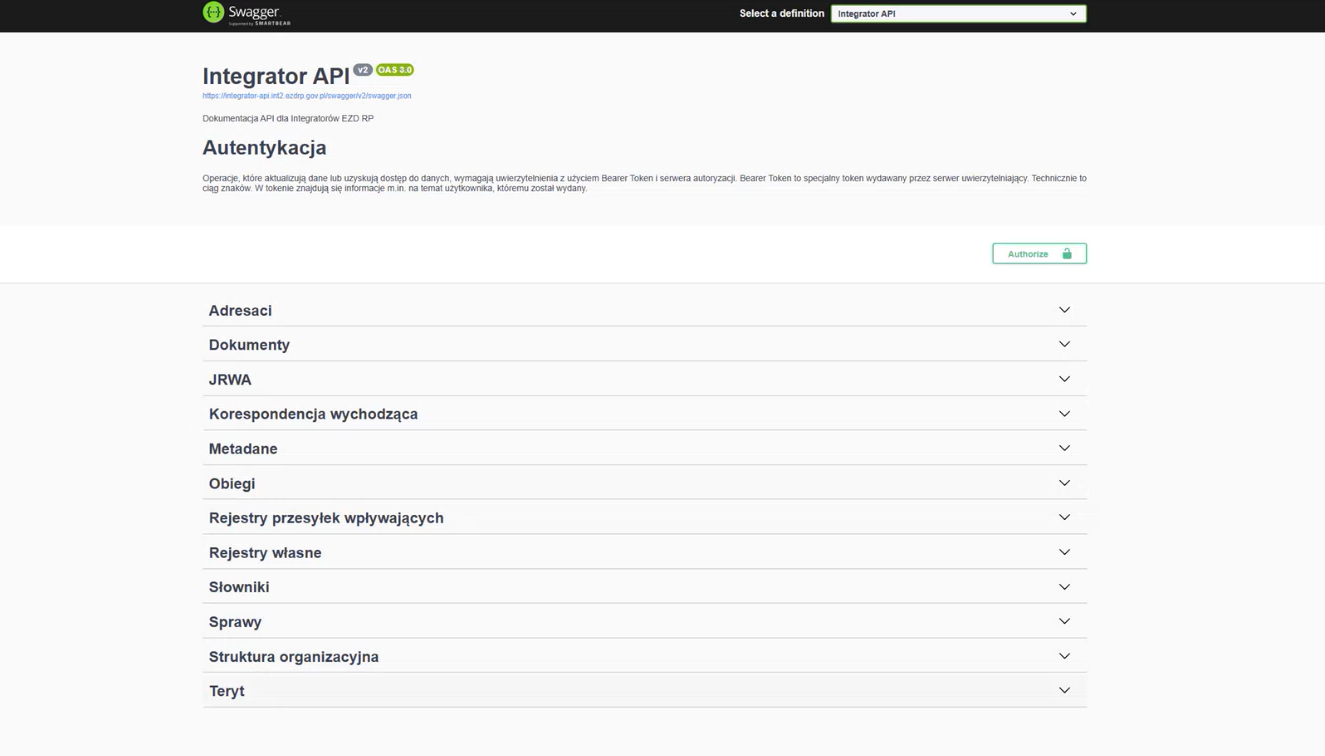Screen dimensions: 1325x756
Task: Open the swagger.json URL link
Action: (x=306, y=96)
